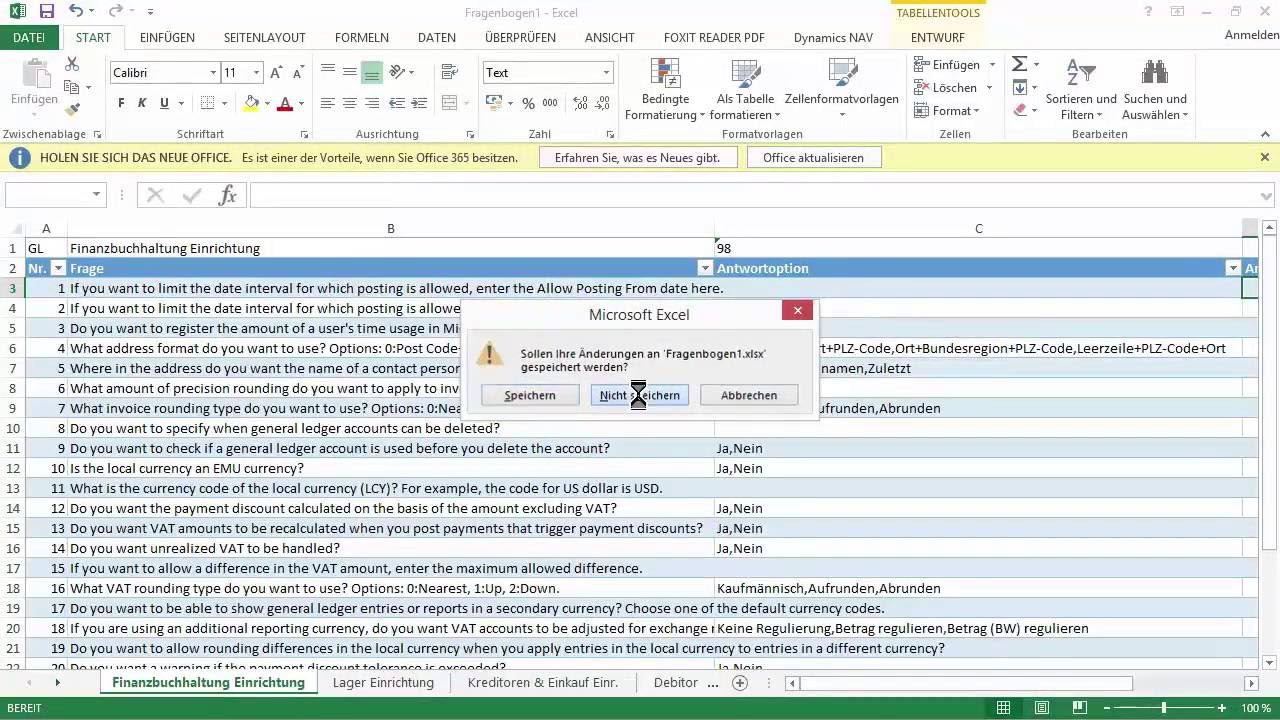Click the vertically bottom align icon
Image resolution: width=1280 pixels, height=720 pixels.
pyautogui.click(x=371, y=73)
